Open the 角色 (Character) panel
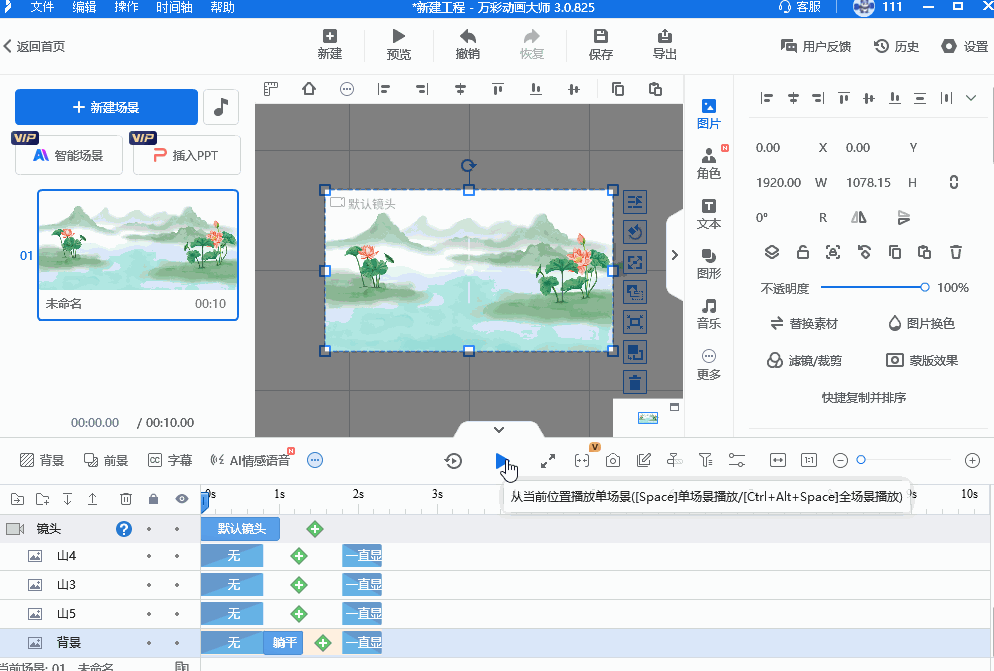Viewport: 994px width, 671px height. [708, 163]
